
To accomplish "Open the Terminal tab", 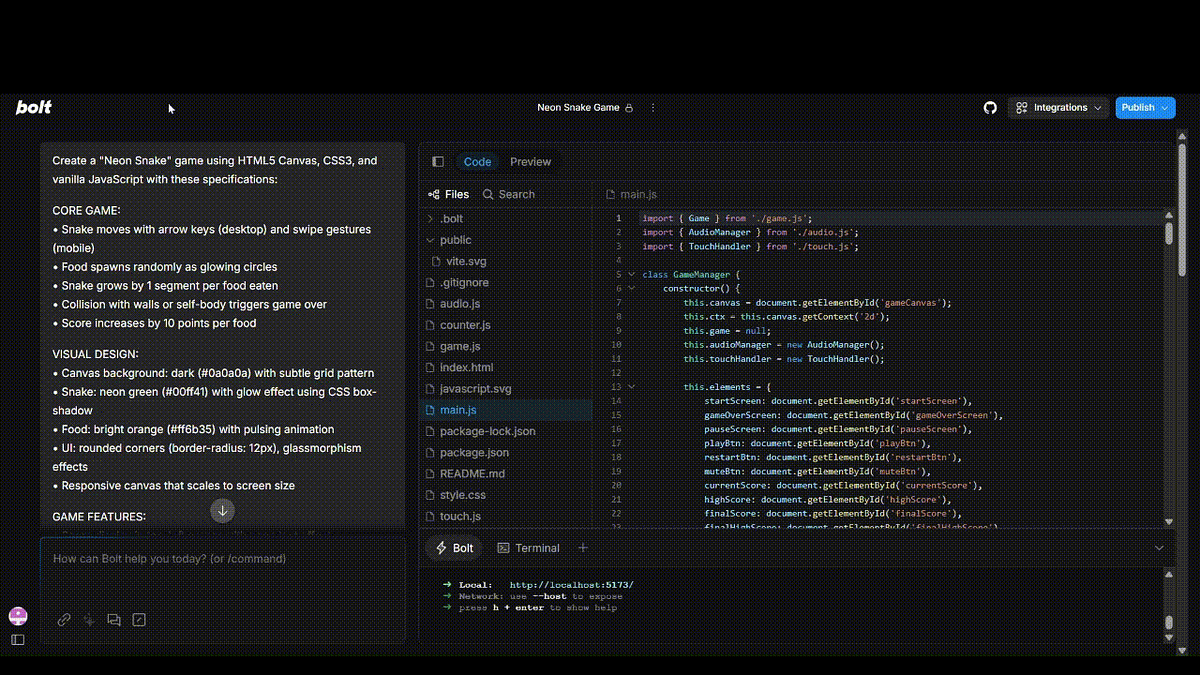I will click(x=537, y=547).
